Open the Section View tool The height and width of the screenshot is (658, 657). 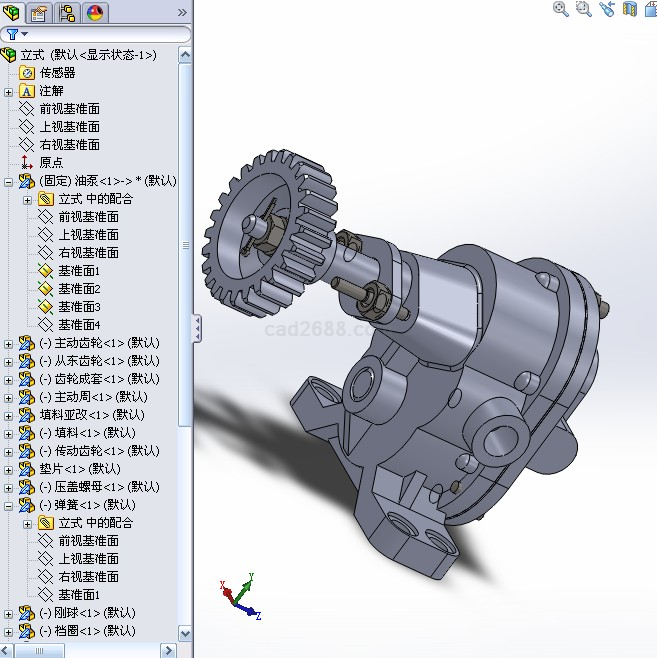pos(629,9)
